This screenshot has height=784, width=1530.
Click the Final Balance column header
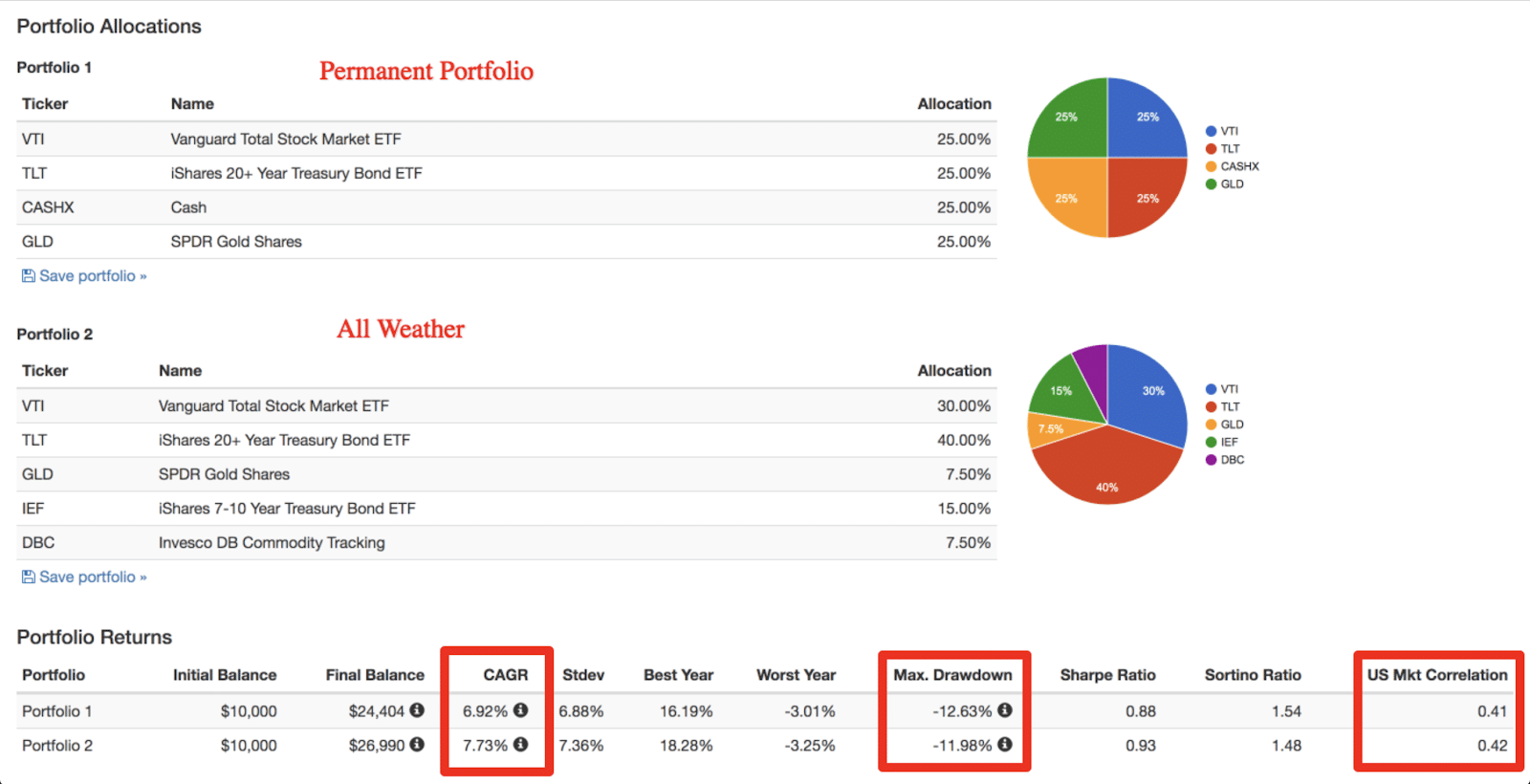click(375, 675)
